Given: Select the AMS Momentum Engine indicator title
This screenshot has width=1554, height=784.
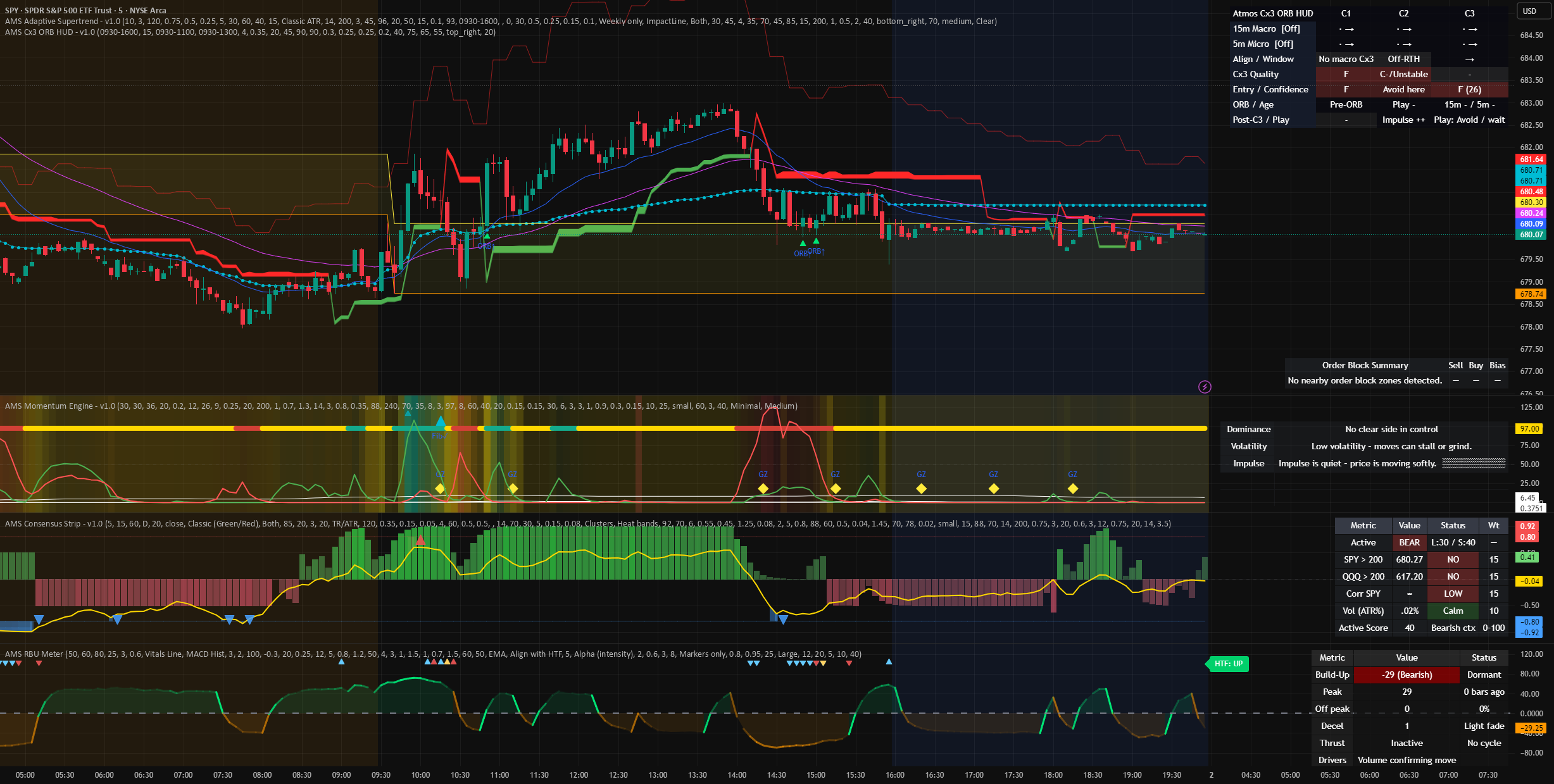Looking at the screenshot, I should [x=401, y=406].
